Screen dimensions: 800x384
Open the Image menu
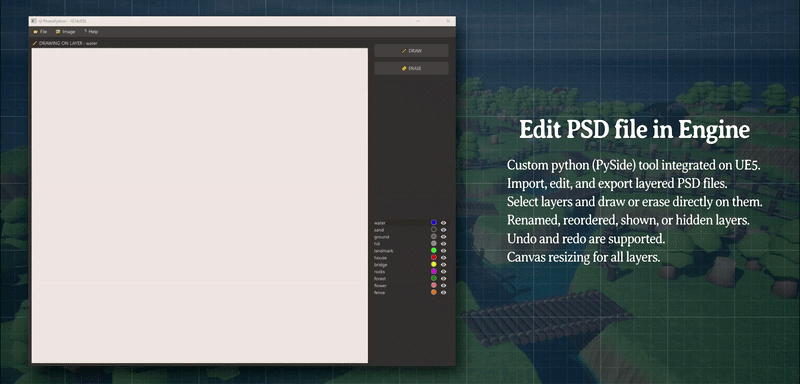tap(65, 32)
